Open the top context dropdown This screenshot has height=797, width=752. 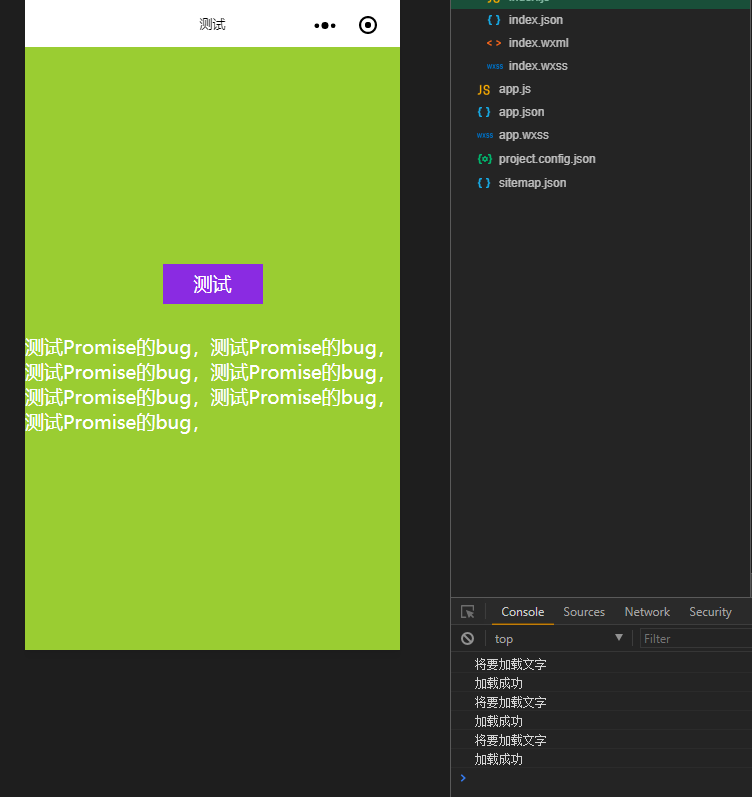pos(559,638)
